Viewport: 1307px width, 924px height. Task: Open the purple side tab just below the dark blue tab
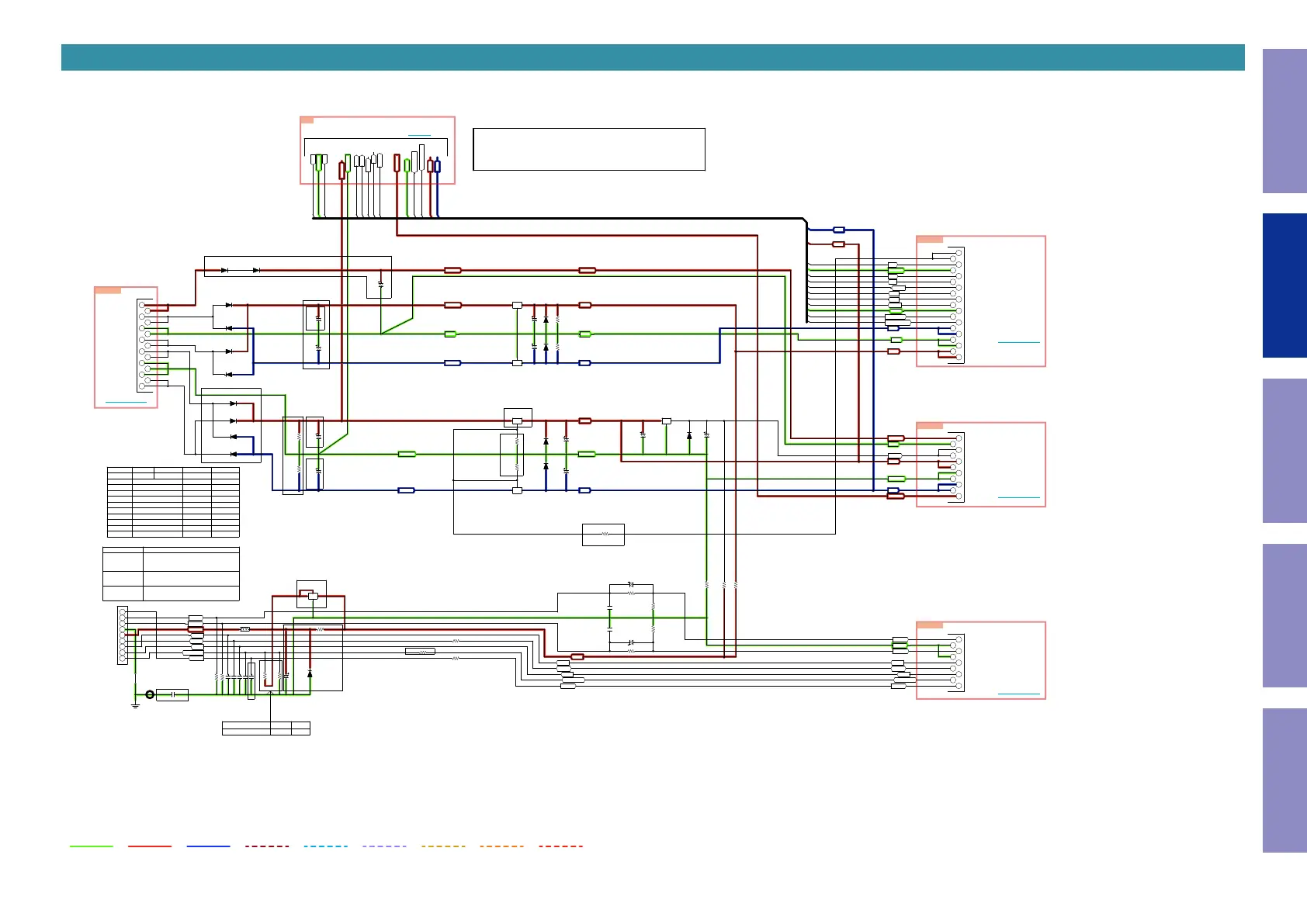pos(1284,451)
